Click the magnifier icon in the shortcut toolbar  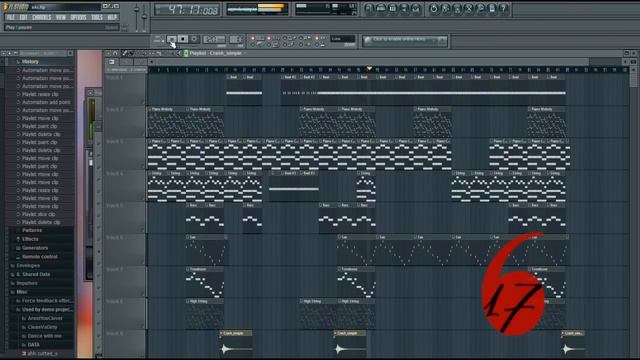coord(480,9)
